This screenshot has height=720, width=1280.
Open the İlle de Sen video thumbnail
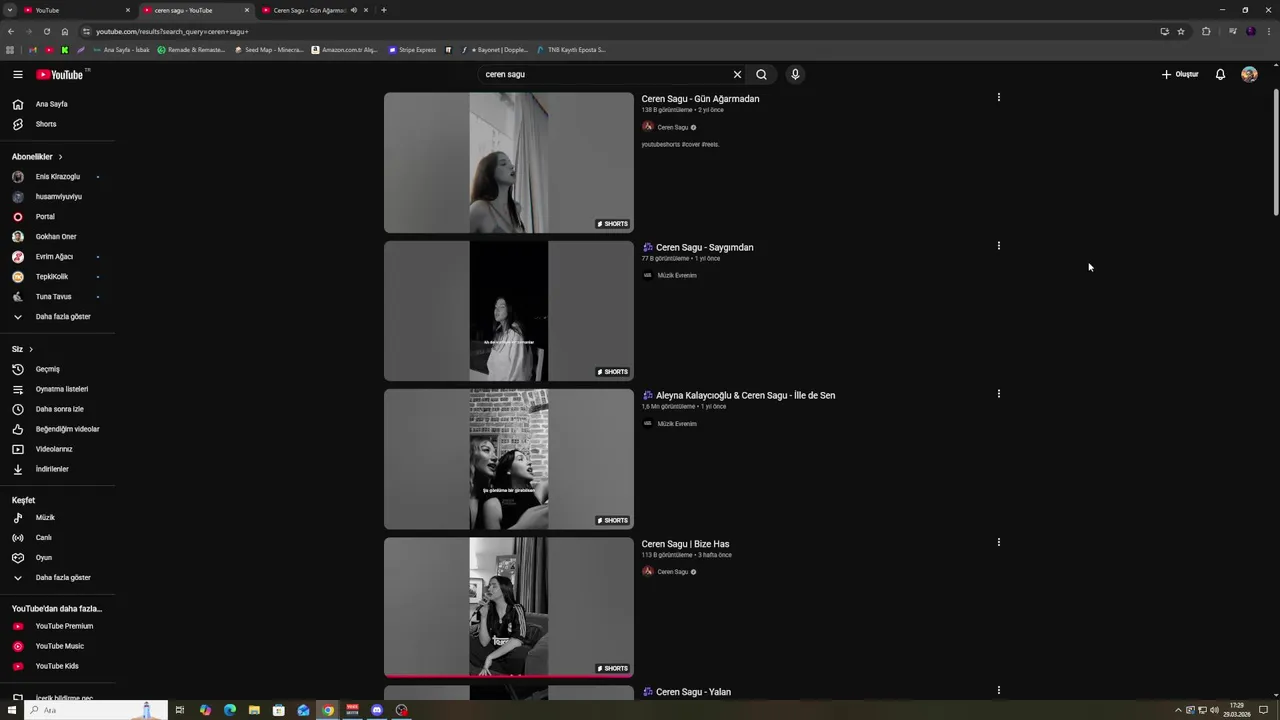(509, 459)
